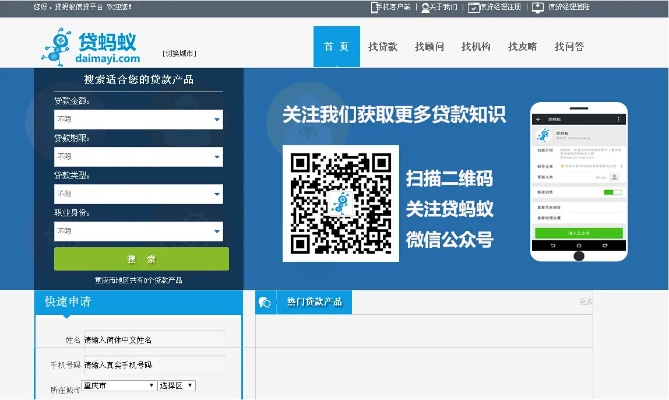The width and height of the screenshot is (669, 400).
Task: Go to the 首页 tab
Action: coord(337,46)
